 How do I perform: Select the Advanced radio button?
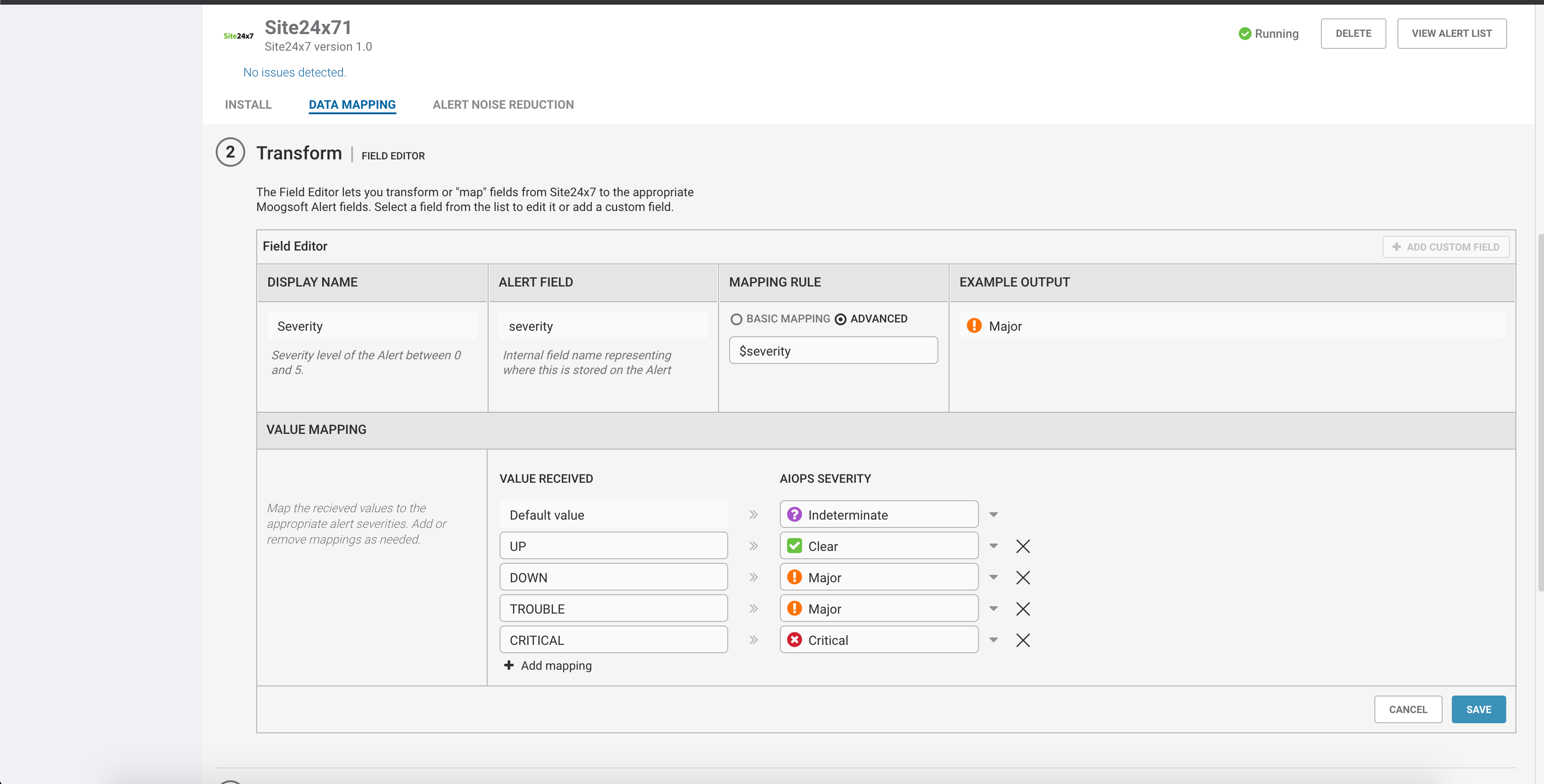click(840, 319)
